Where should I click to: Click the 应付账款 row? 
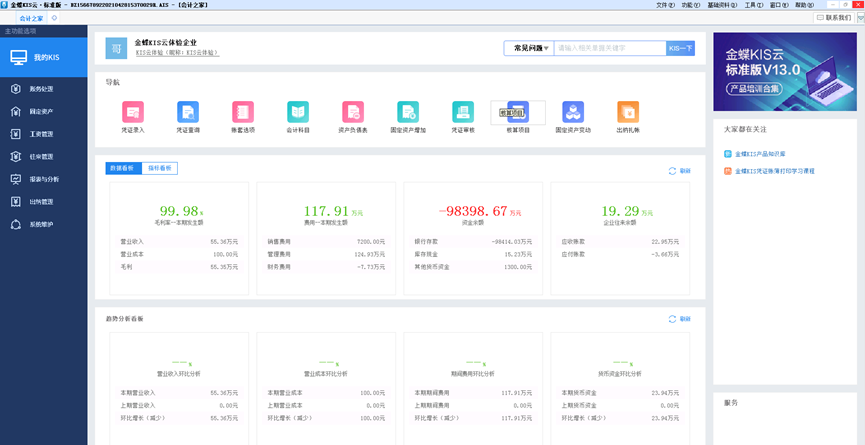pyautogui.click(x=620, y=254)
